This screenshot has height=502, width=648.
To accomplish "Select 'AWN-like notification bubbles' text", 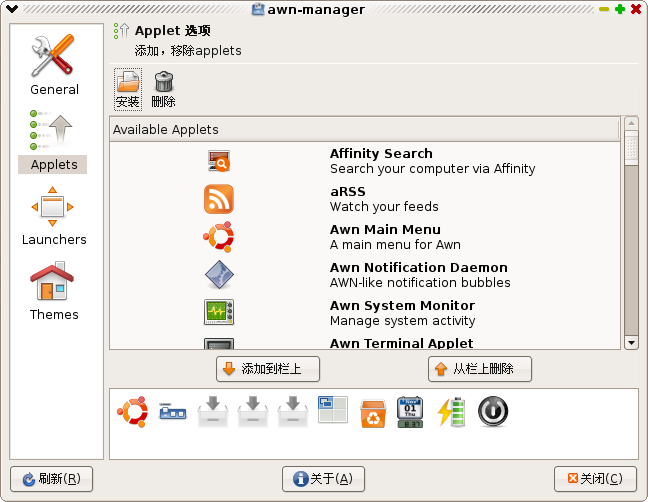I will pyautogui.click(x=420, y=283).
